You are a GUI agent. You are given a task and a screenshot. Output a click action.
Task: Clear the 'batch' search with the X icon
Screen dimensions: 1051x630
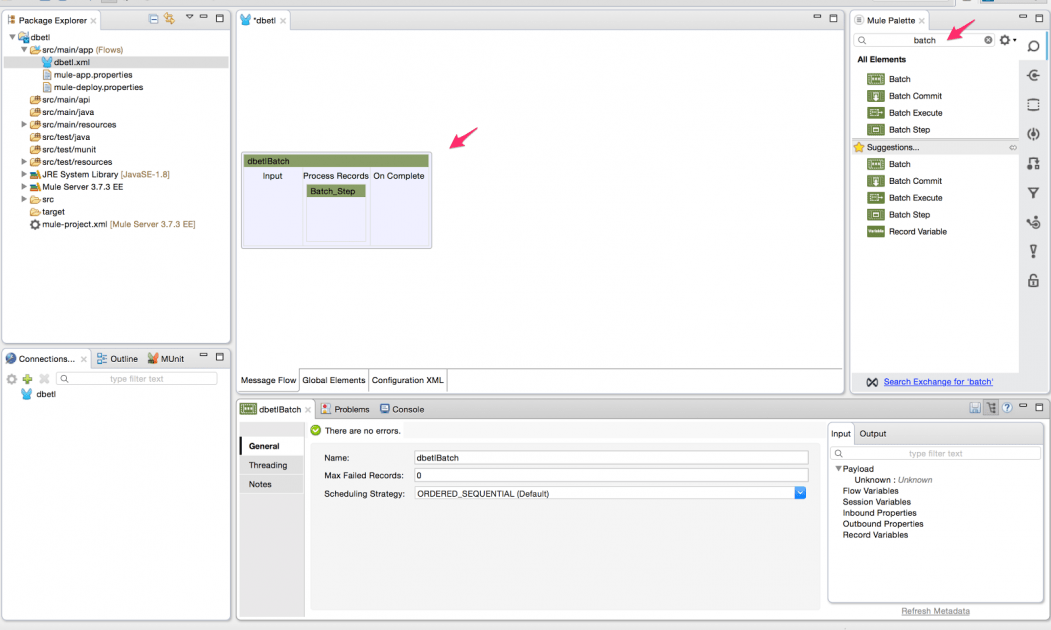(988, 39)
